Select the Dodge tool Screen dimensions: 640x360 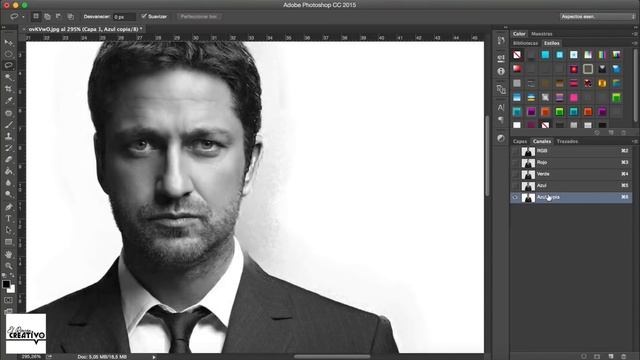click(x=8, y=194)
